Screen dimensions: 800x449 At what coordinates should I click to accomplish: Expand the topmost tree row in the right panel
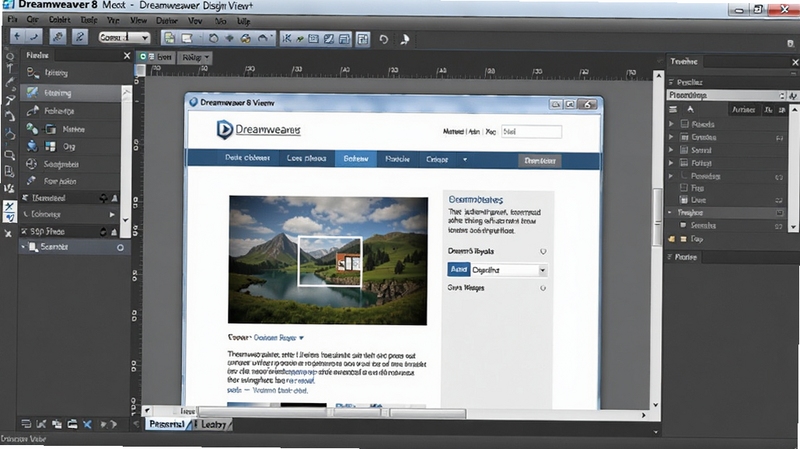[x=671, y=123]
